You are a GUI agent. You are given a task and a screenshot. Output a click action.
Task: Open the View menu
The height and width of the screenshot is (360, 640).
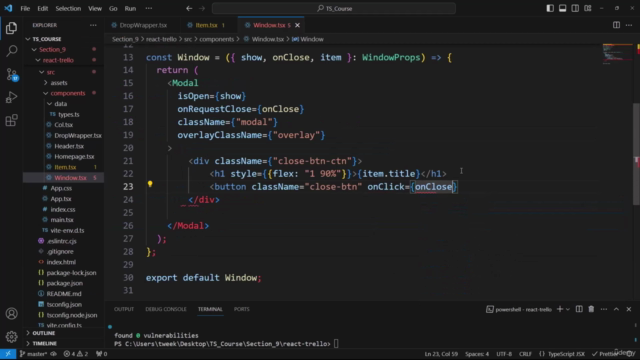pyautogui.click(x=95, y=8)
